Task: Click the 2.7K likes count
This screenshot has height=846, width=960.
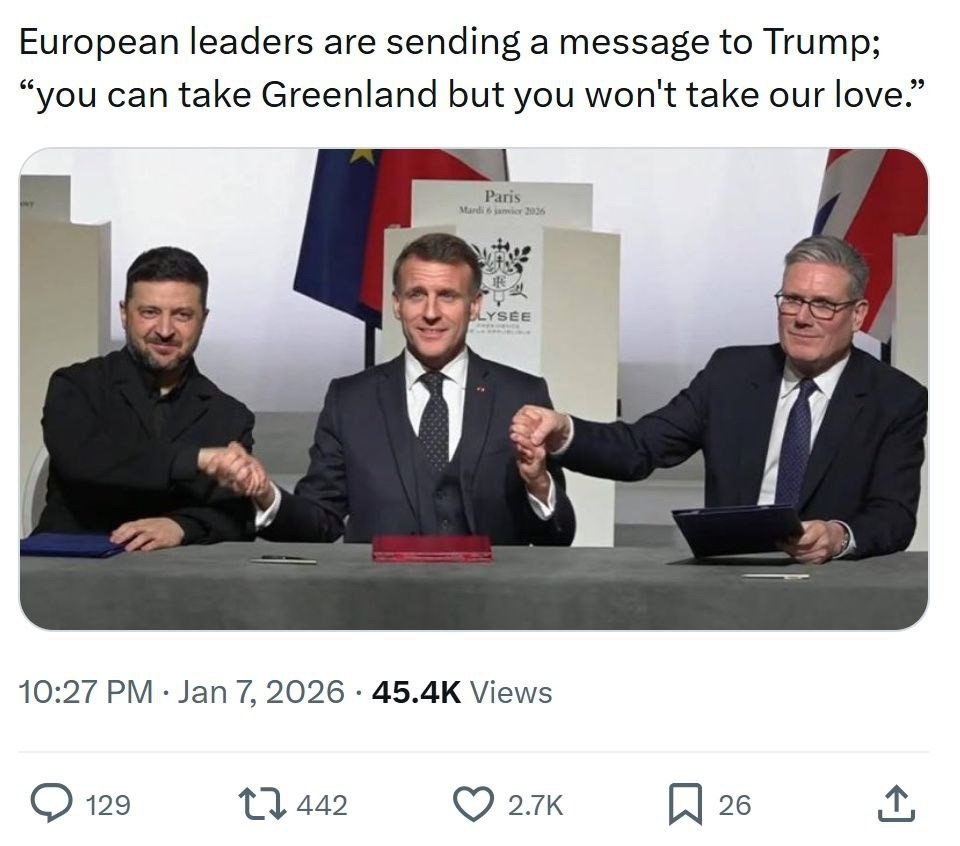Action: point(536,805)
